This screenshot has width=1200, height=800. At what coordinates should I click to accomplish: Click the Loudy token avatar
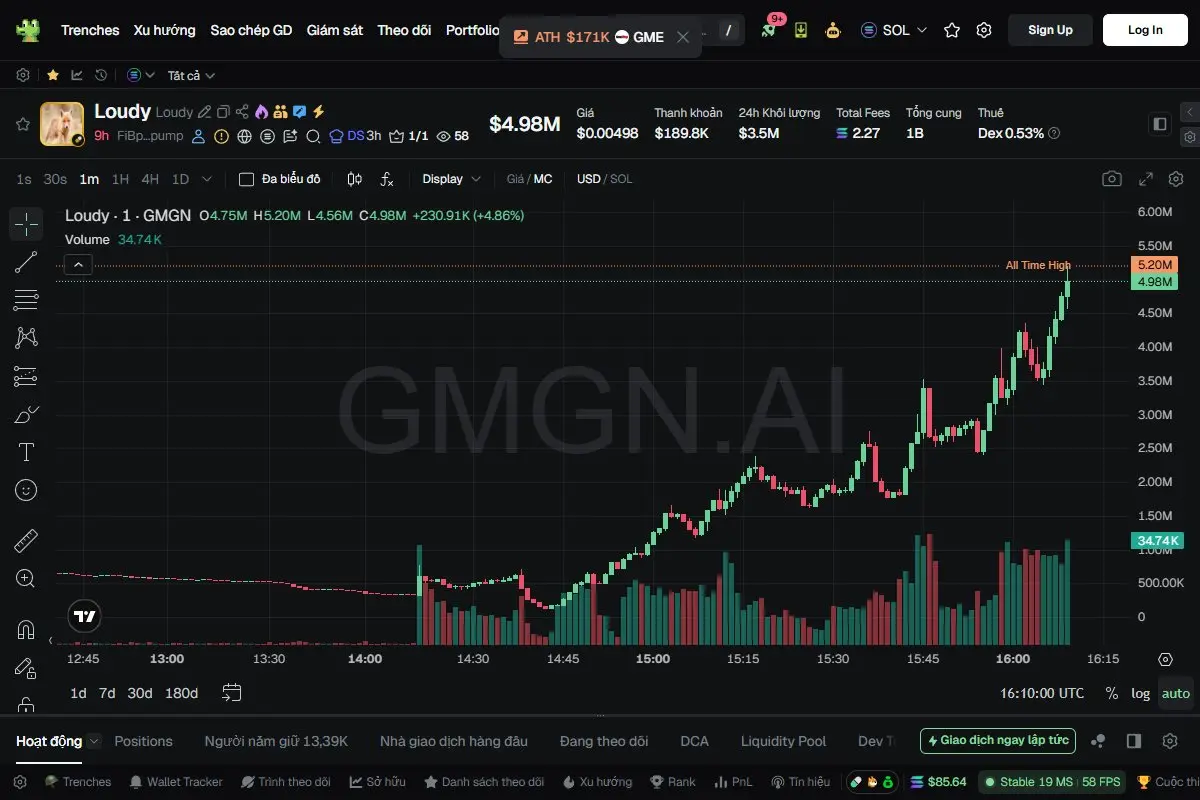click(x=62, y=124)
